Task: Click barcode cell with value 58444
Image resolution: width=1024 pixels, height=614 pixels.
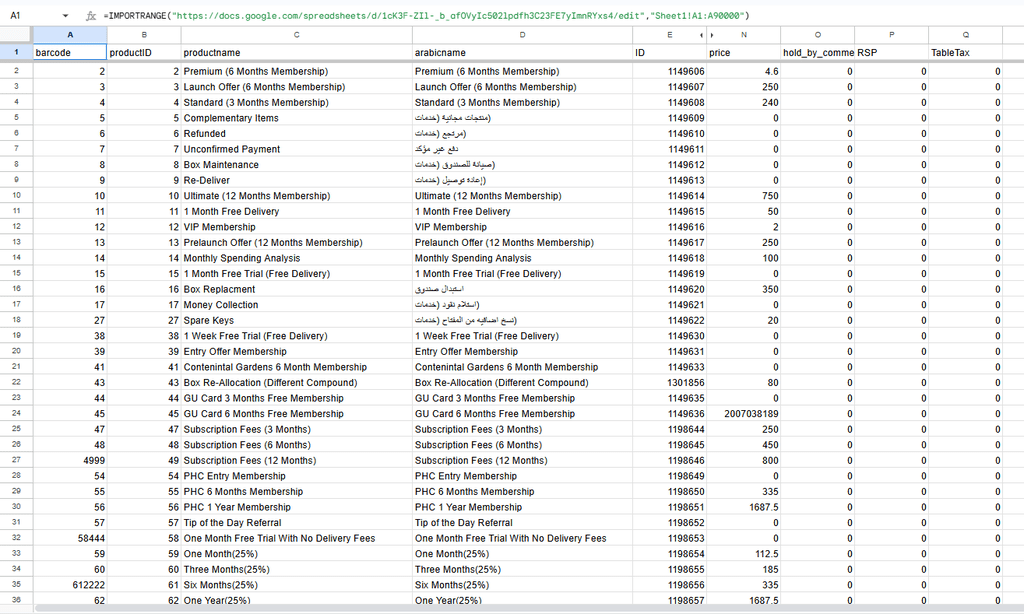Action: click(69, 539)
